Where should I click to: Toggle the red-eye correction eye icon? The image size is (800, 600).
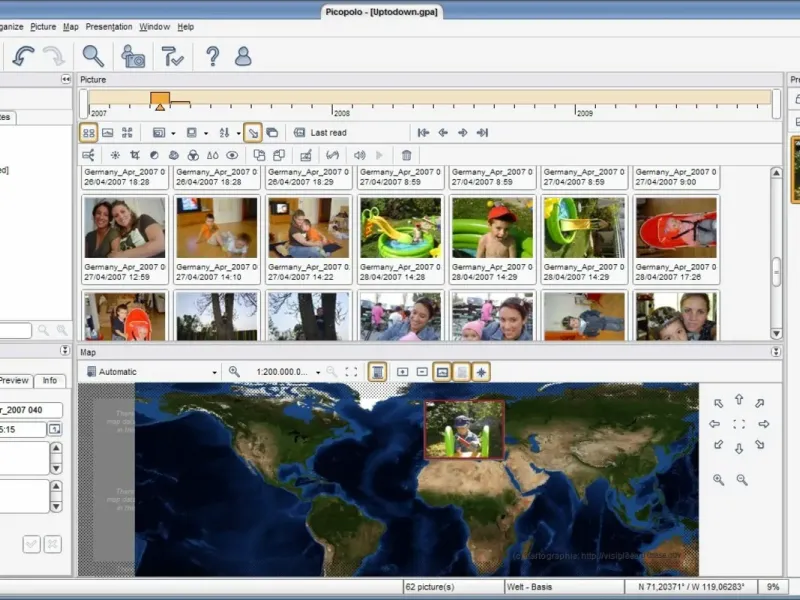coord(232,155)
